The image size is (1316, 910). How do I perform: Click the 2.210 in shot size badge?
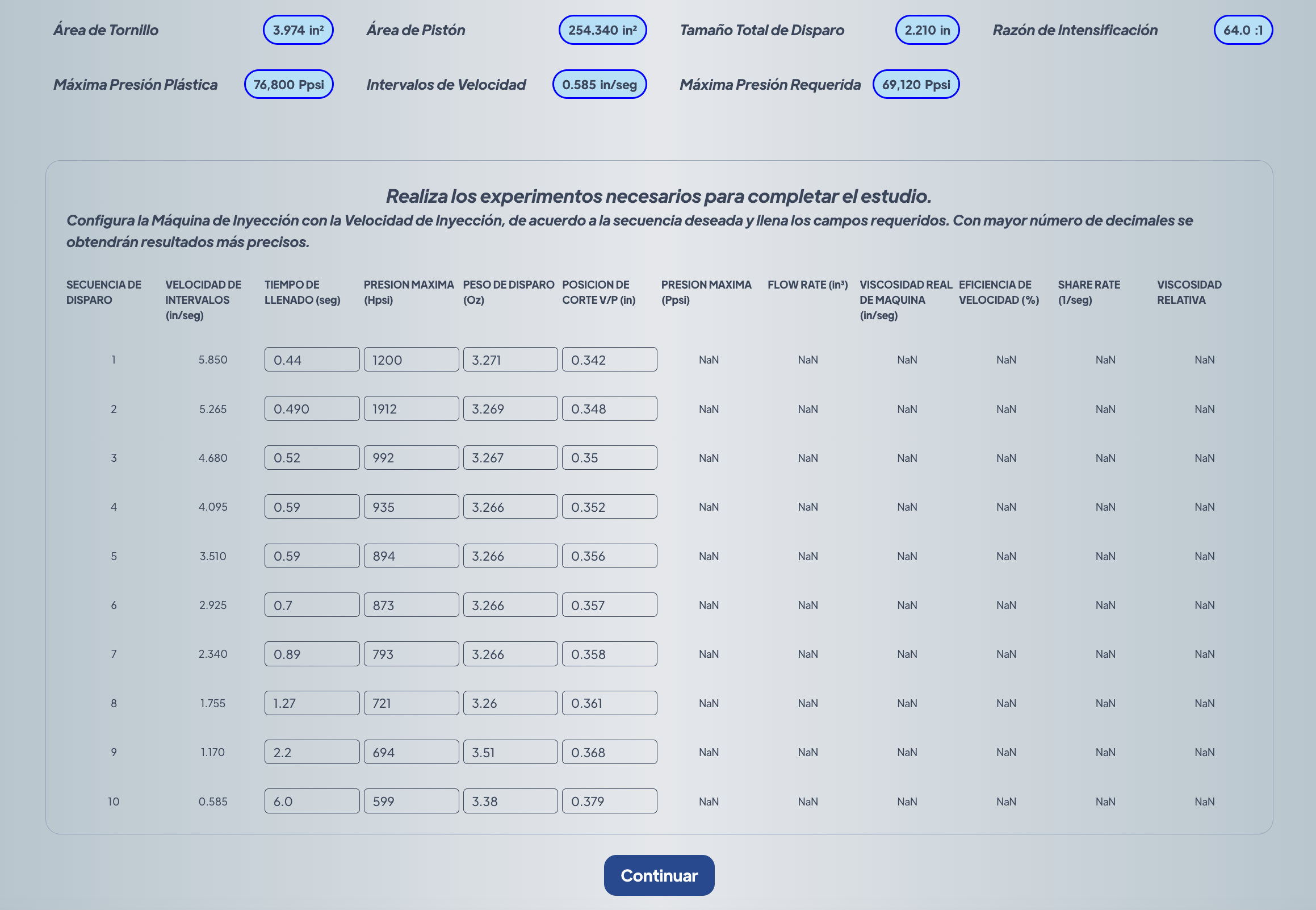(x=927, y=30)
